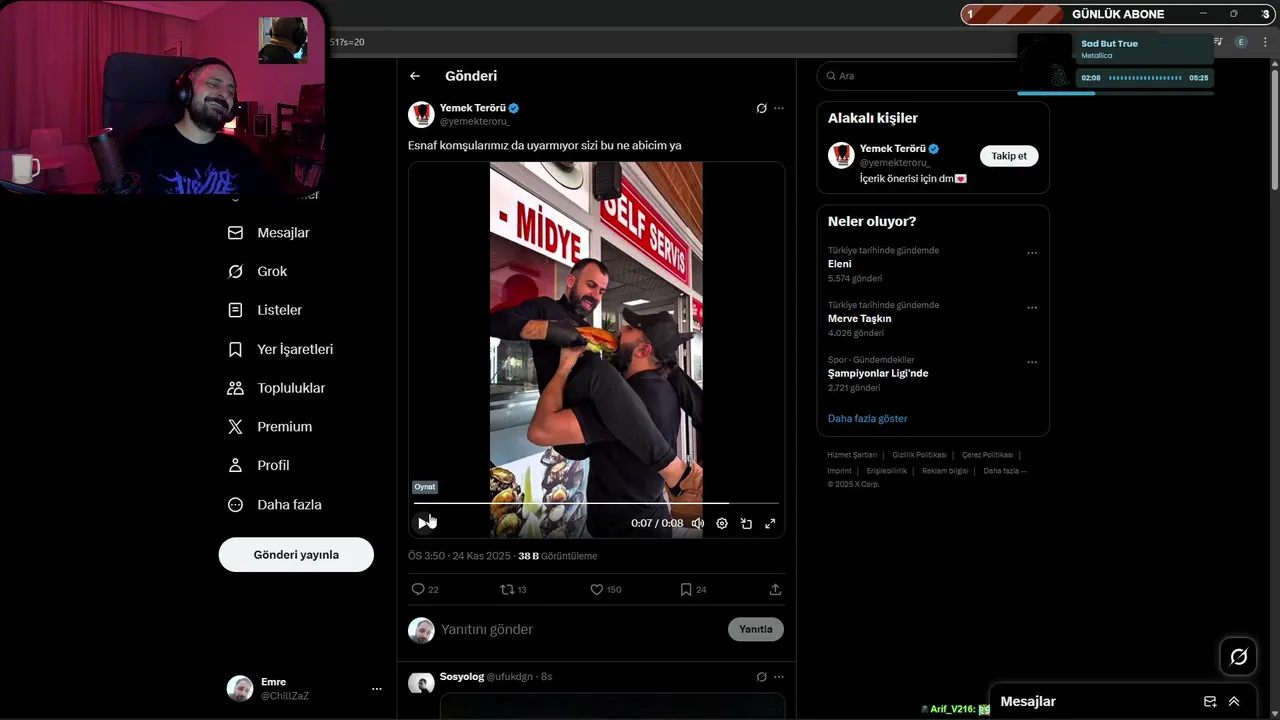Click the Yemek Terörü avatar on the post
Viewport: 1280px width, 720px height.
coord(421,114)
